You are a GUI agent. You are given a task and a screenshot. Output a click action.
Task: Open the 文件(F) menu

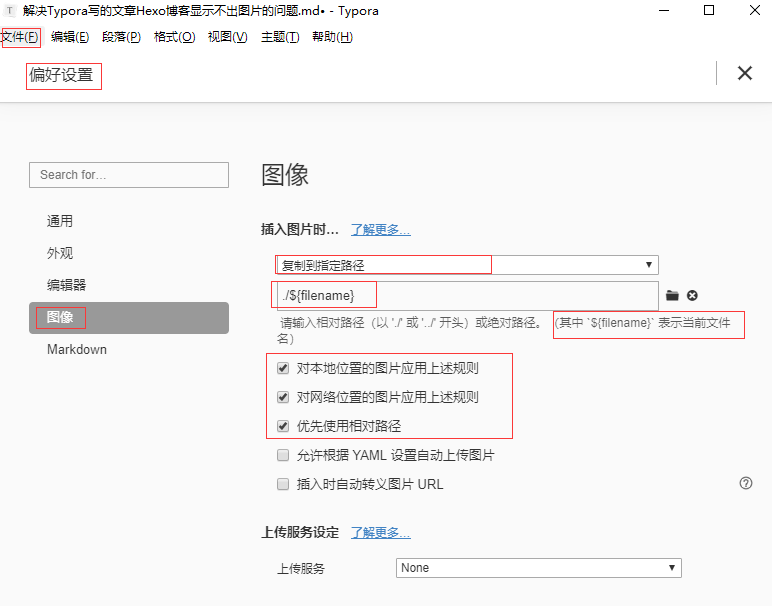(x=20, y=37)
